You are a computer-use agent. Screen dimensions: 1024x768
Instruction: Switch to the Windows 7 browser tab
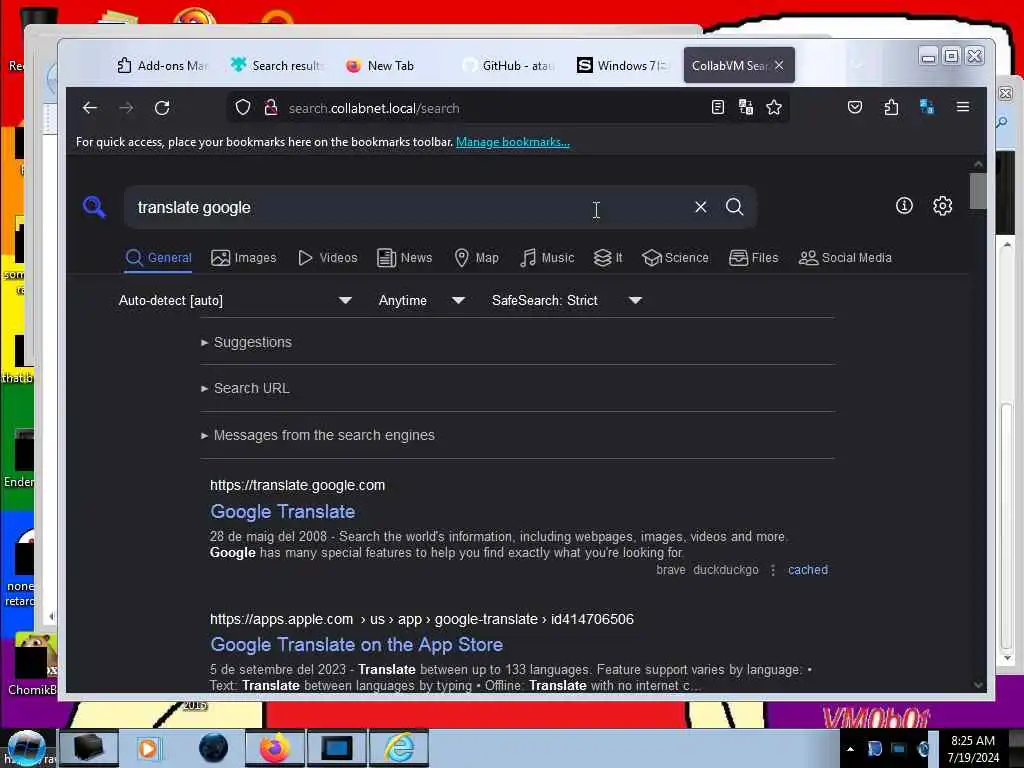pos(624,65)
